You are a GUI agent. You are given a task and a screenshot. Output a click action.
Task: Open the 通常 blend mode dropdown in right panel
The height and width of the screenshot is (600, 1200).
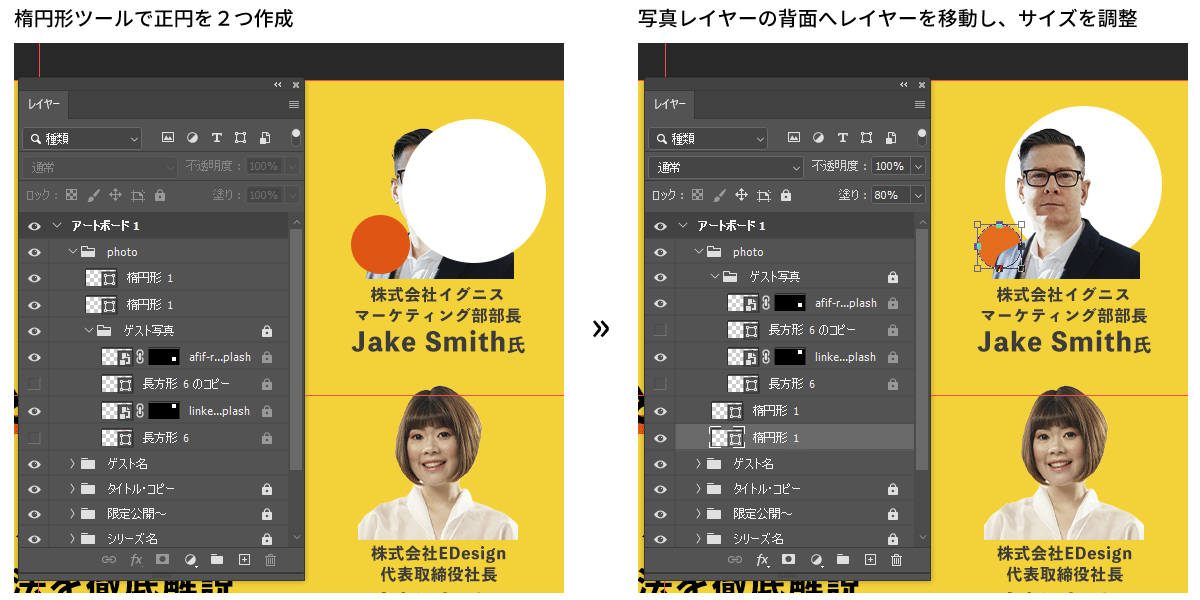[x=726, y=167]
